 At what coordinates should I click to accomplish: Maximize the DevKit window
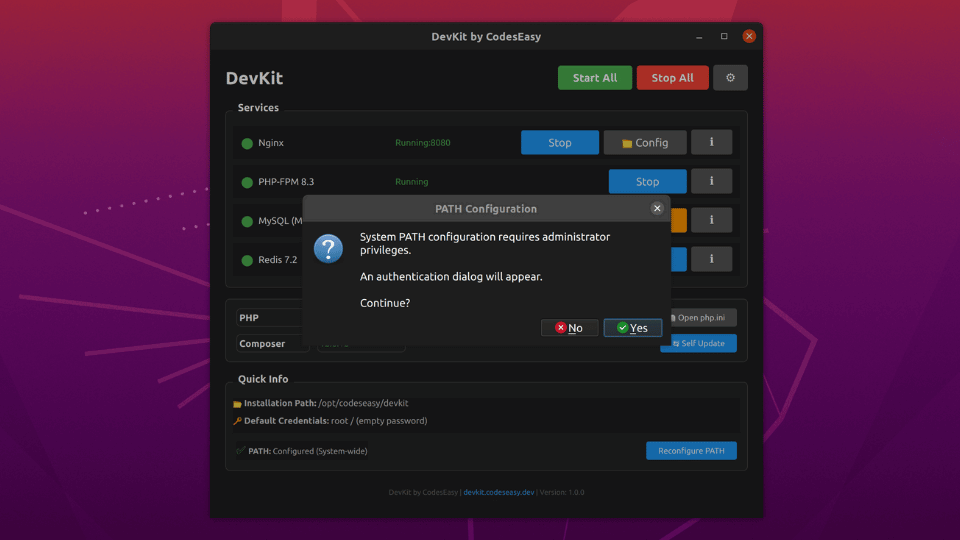coord(724,37)
